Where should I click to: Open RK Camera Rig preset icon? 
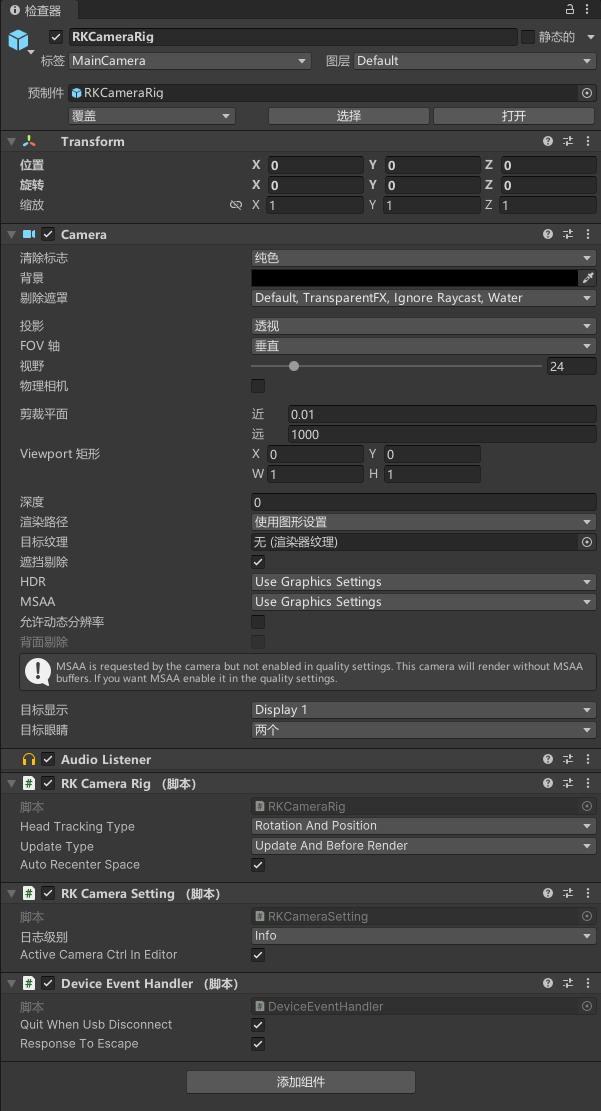568,783
